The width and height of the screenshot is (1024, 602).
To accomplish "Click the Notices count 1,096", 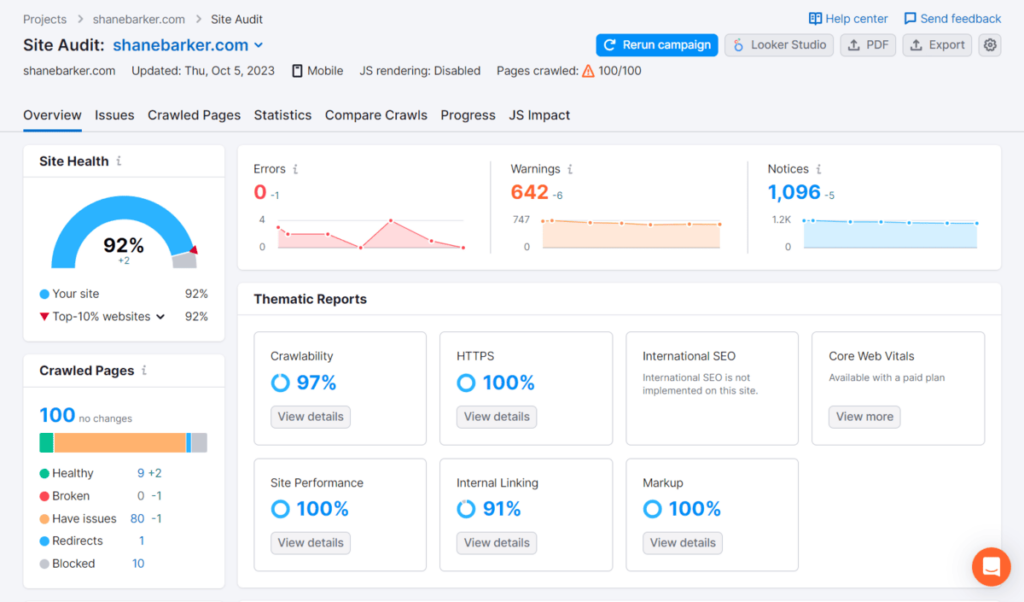I will point(794,192).
